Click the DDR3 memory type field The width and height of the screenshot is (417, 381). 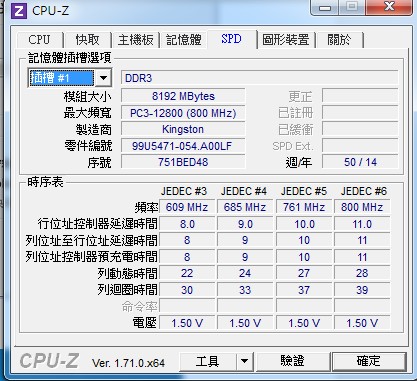(259, 78)
